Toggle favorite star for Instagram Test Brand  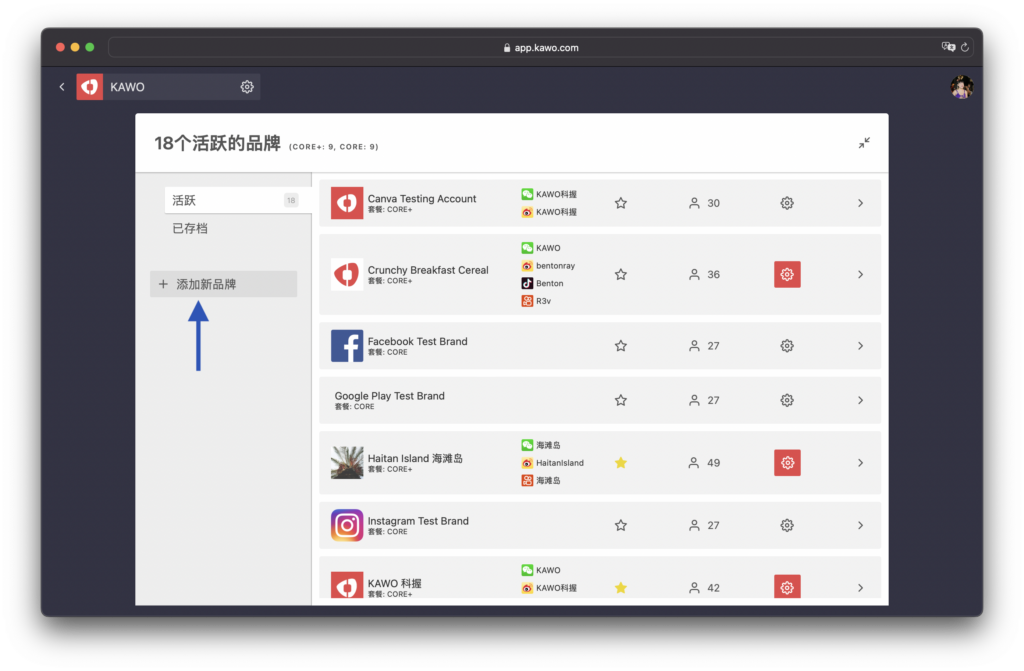coord(621,525)
